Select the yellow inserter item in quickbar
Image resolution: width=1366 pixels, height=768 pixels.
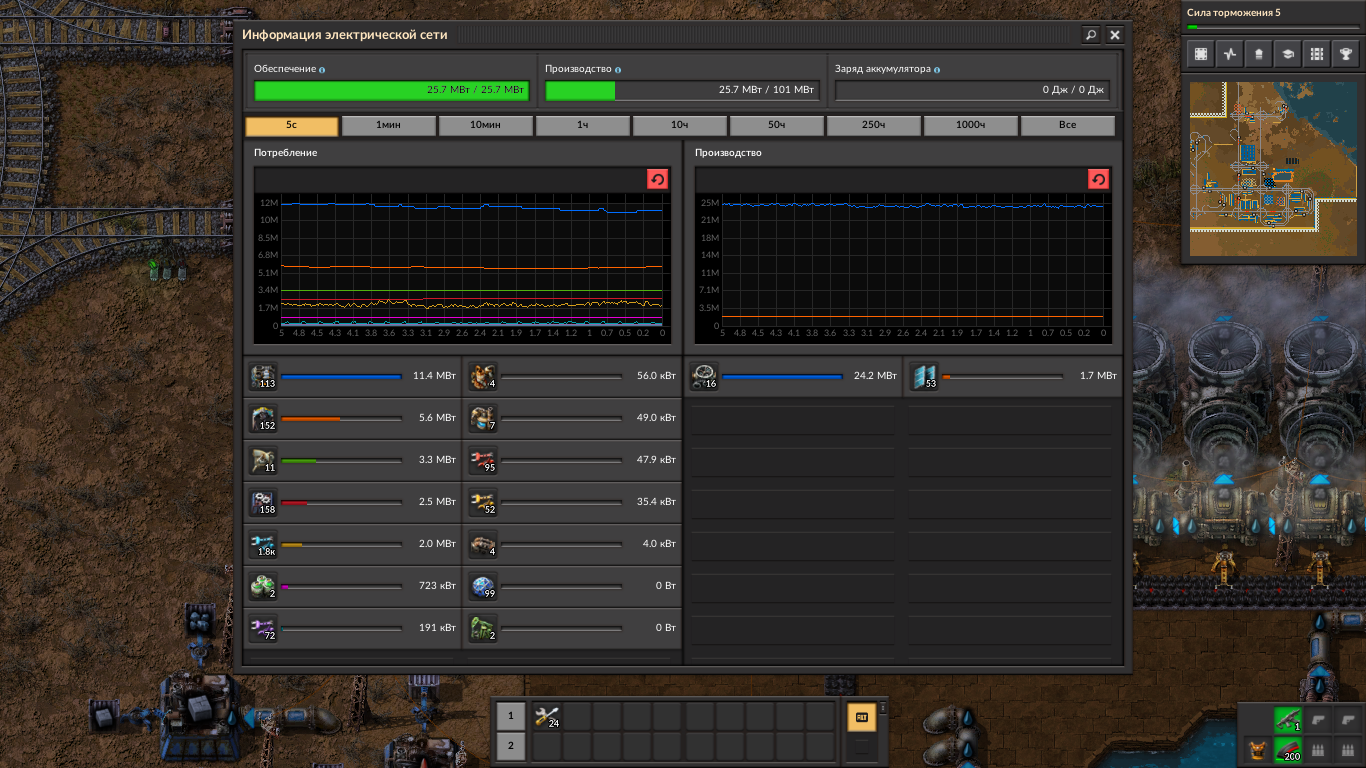pyautogui.click(x=546, y=716)
